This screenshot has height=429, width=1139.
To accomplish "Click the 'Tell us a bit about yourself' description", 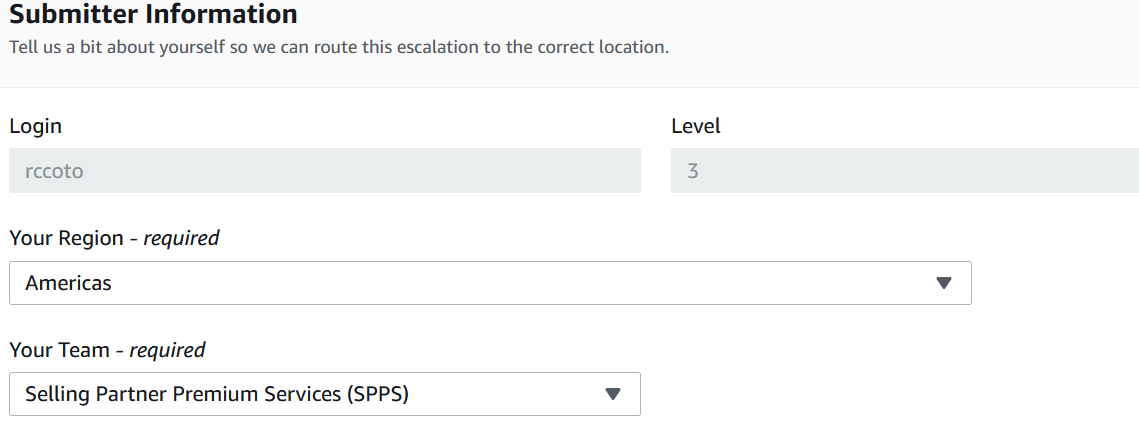I will click(339, 48).
